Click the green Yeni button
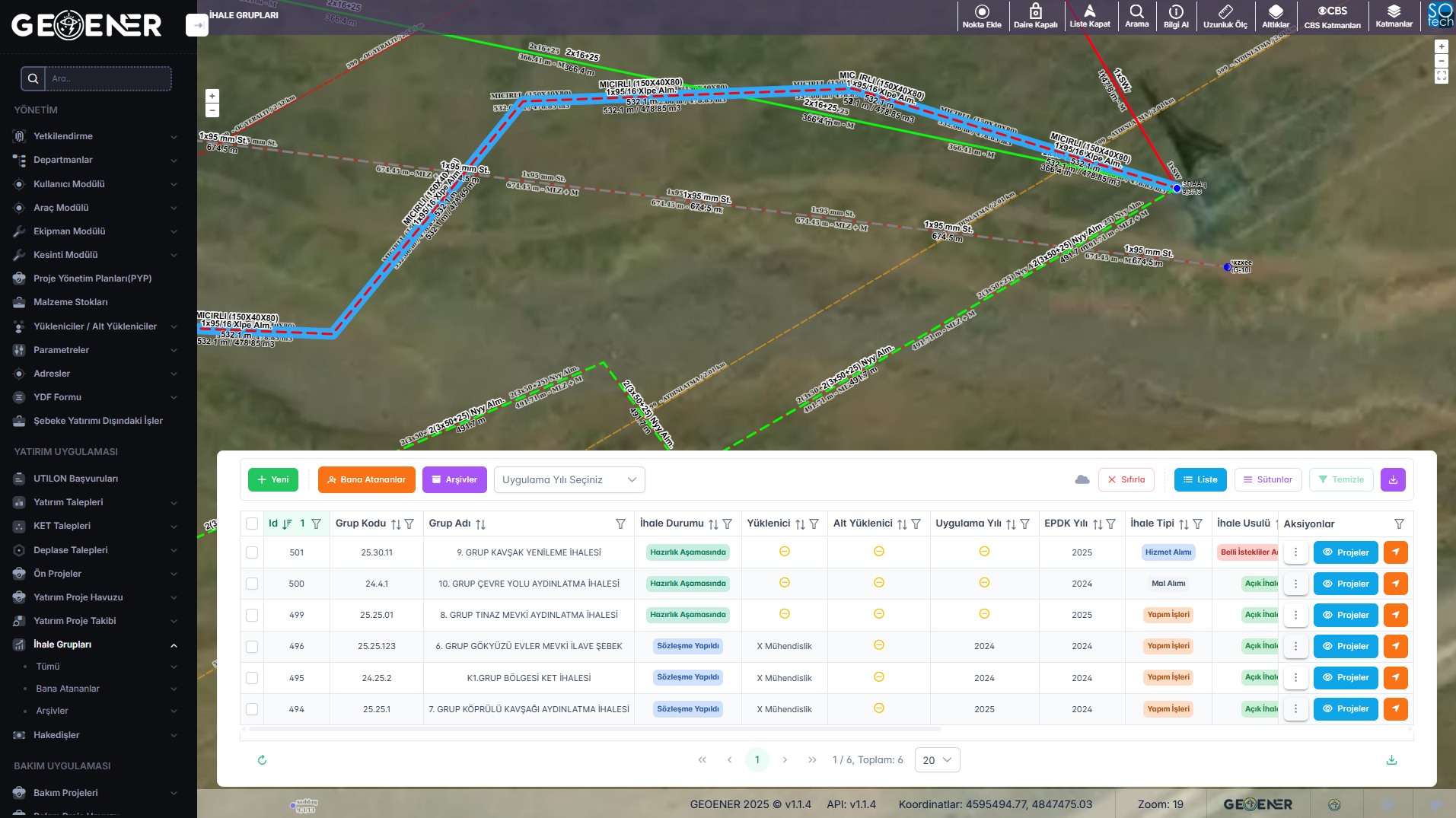Viewport: 1456px width, 818px height. tap(273, 479)
